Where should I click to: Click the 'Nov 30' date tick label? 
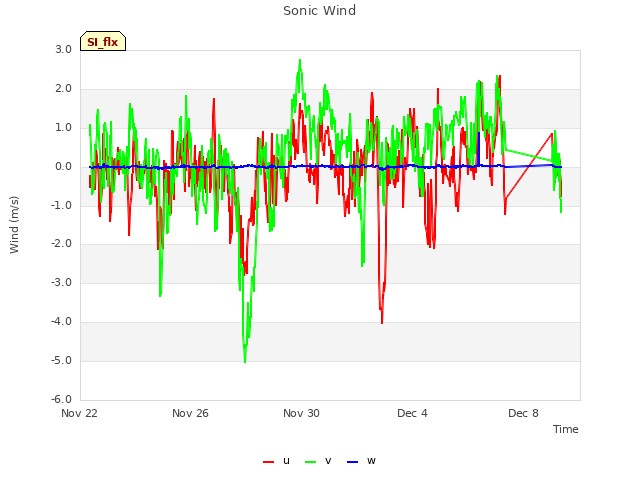(x=301, y=413)
